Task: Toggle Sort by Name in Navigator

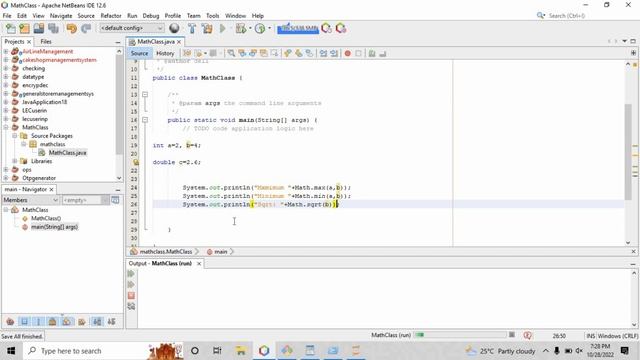Action: 97,322
